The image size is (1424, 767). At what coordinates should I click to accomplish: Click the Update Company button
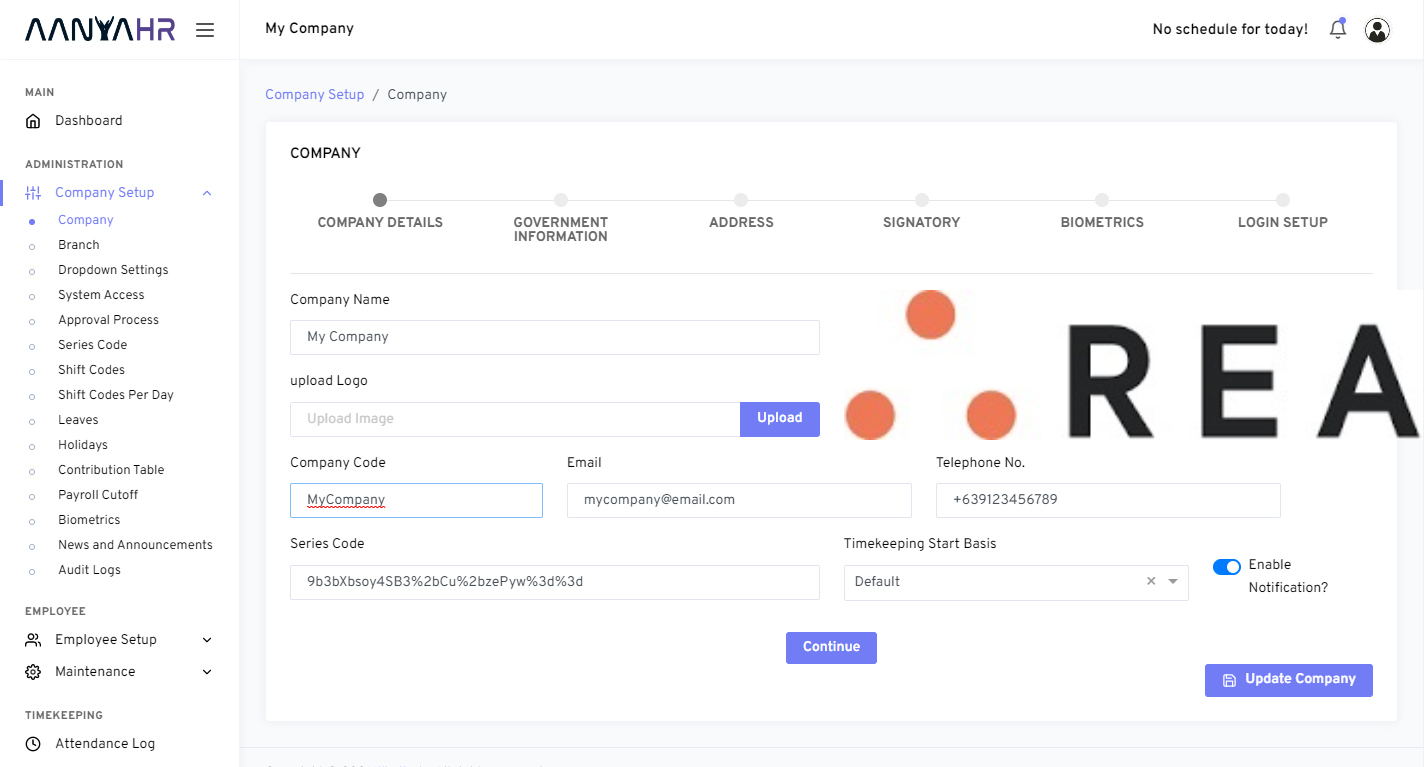click(1288, 680)
